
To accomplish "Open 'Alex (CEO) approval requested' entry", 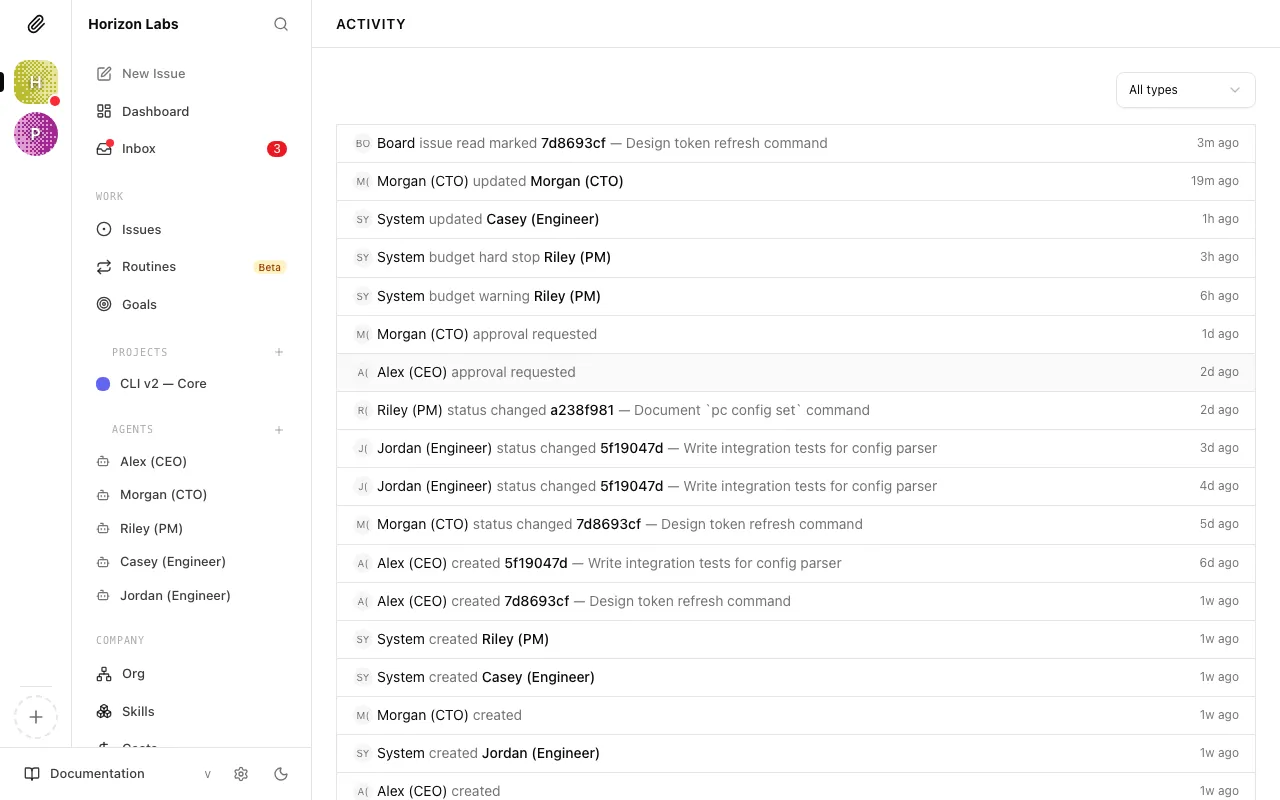I will click(x=796, y=372).
